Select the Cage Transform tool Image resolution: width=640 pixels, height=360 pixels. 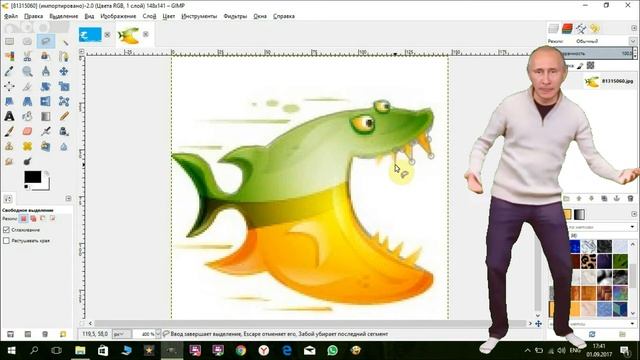(64, 101)
